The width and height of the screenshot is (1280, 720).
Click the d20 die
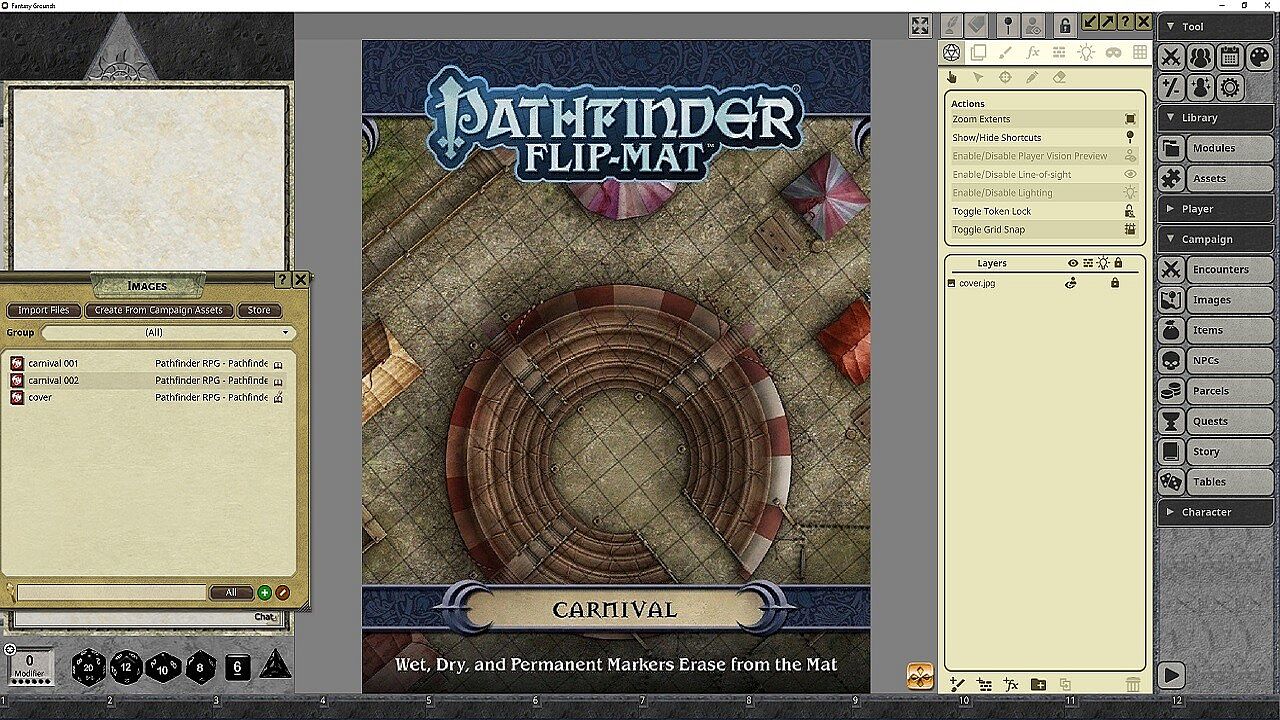click(89, 667)
